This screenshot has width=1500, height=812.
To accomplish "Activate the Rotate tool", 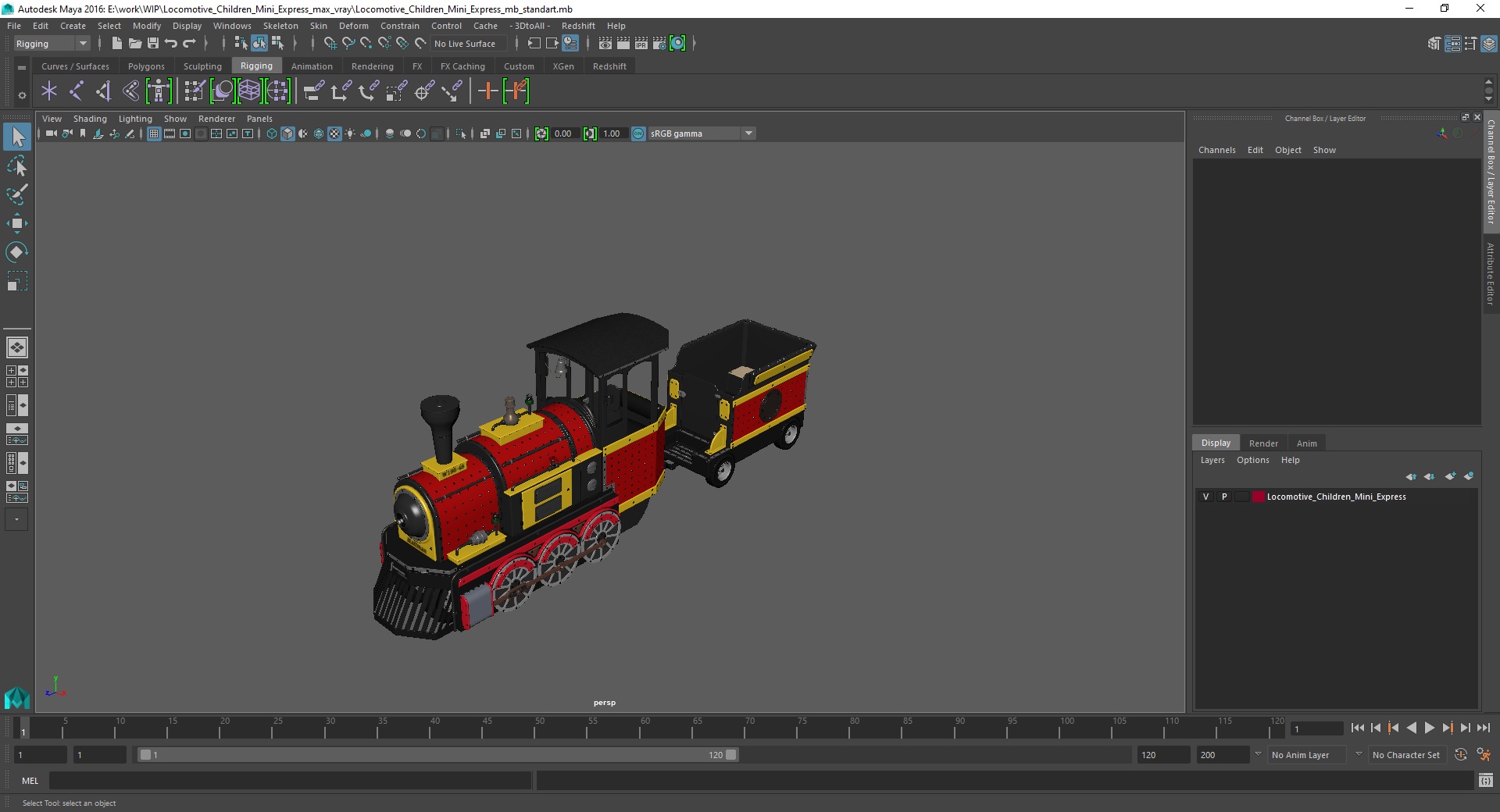I will click(17, 251).
